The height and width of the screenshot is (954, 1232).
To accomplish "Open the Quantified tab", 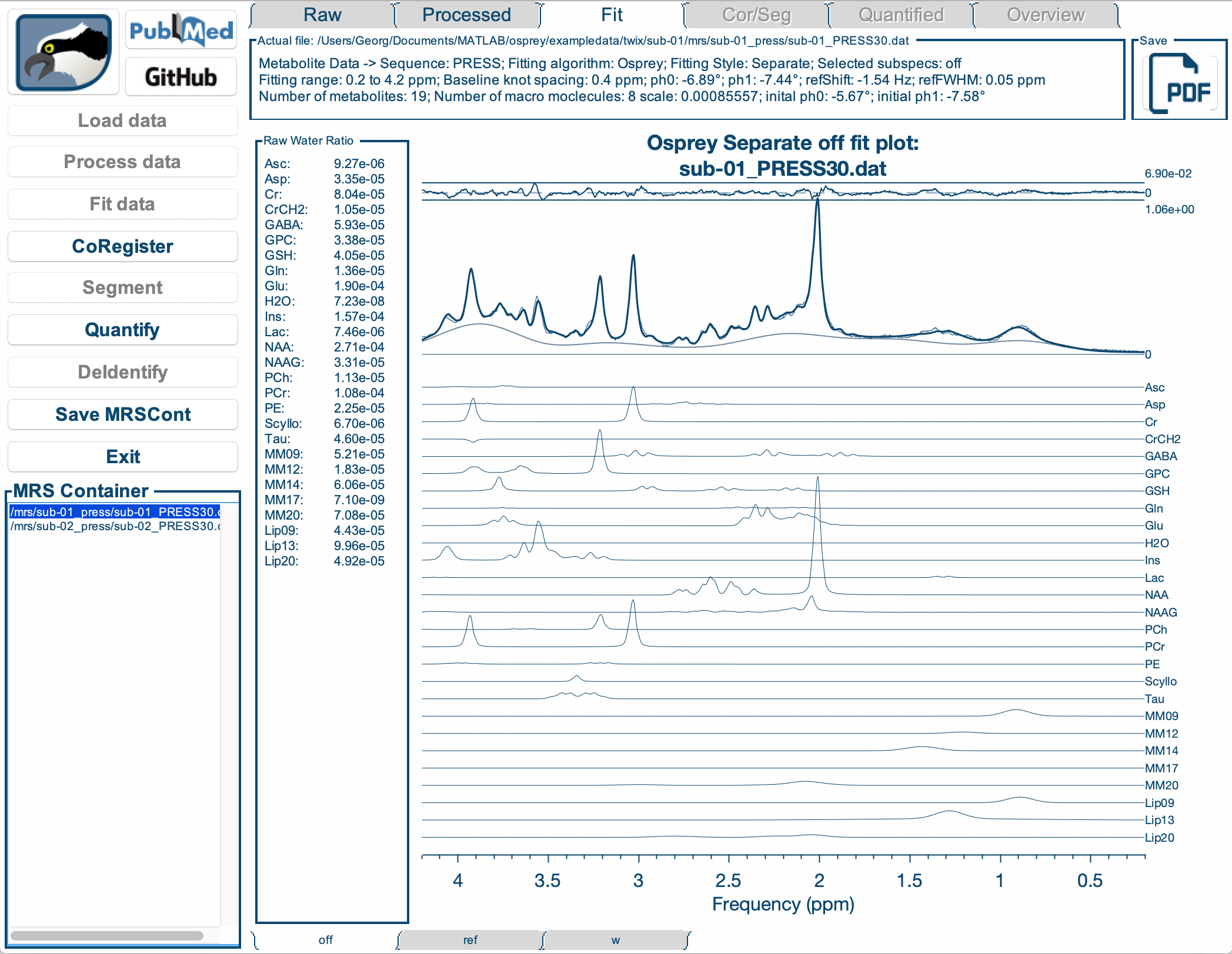I will [x=901, y=15].
